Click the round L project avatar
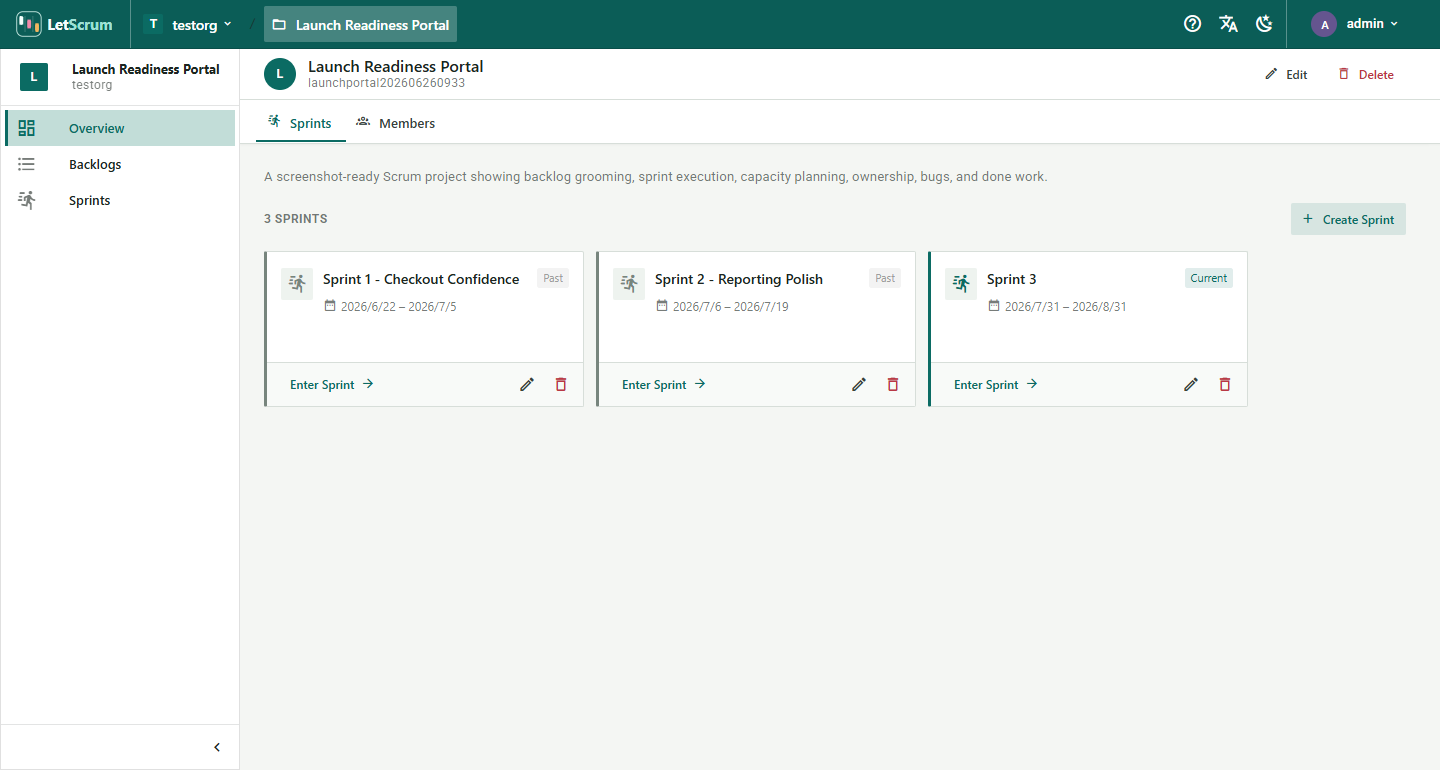Screen dimensions: 1440x770 (x=280, y=74)
